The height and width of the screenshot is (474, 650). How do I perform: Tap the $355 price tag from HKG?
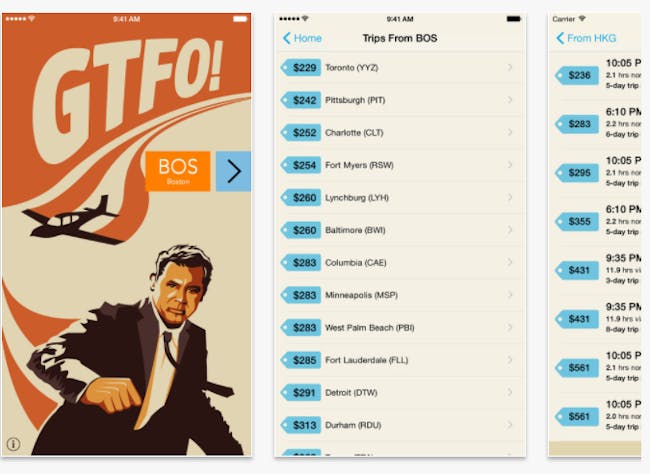tap(577, 221)
